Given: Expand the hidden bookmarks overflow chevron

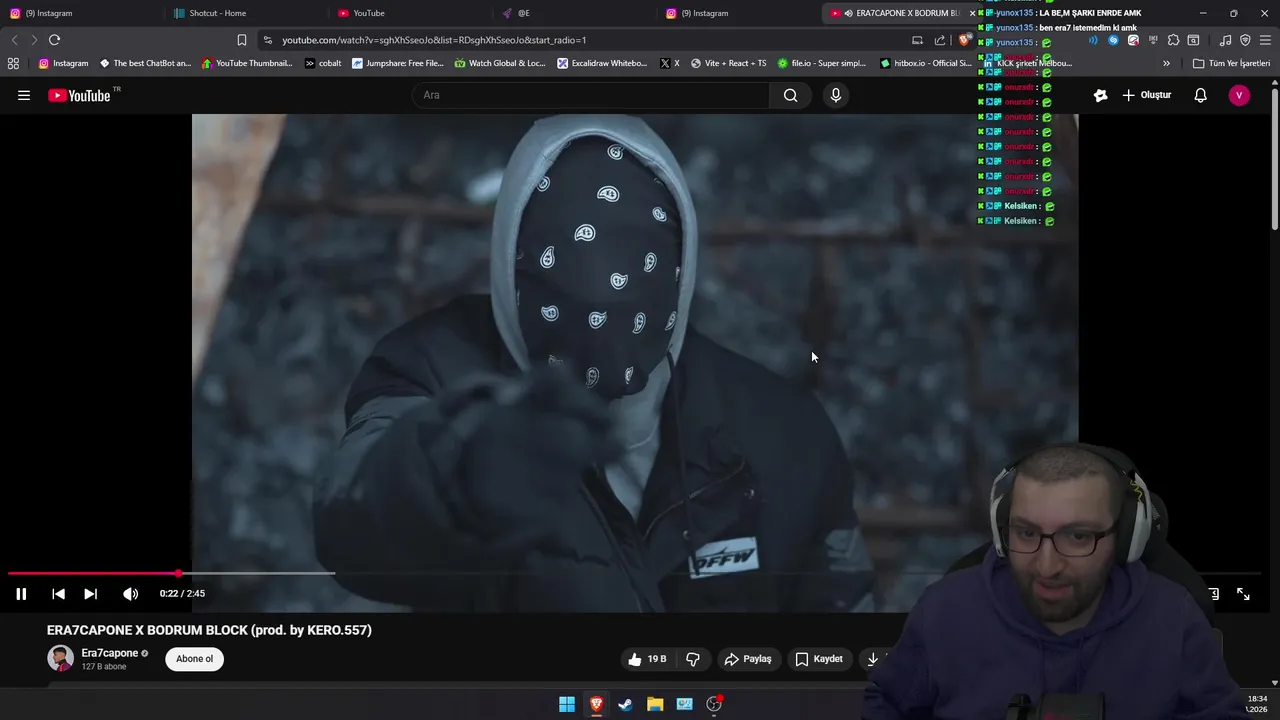Looking at the screenshot, I should [x=1166, y=63].
